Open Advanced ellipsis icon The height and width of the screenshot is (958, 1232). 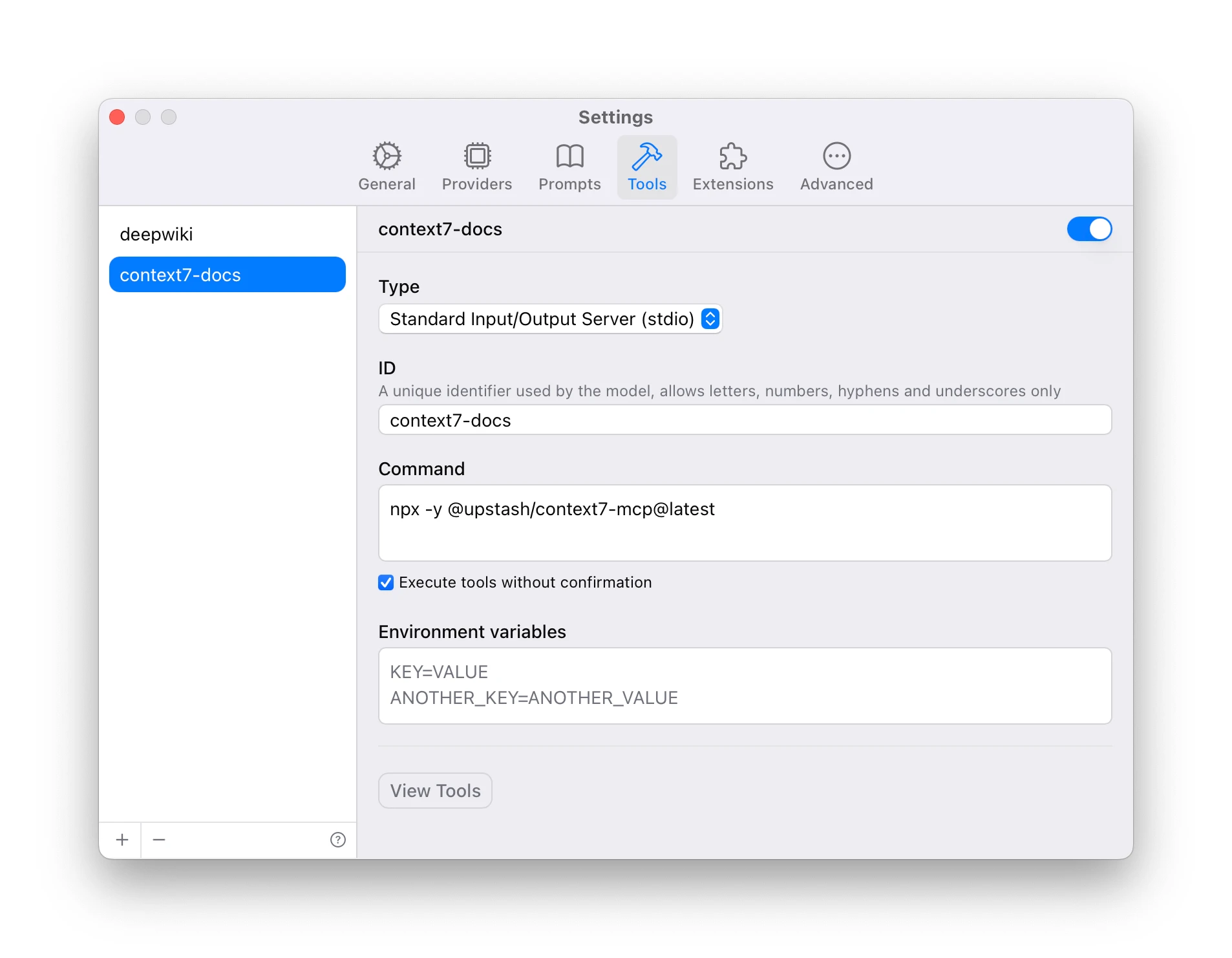click(836, 156)
